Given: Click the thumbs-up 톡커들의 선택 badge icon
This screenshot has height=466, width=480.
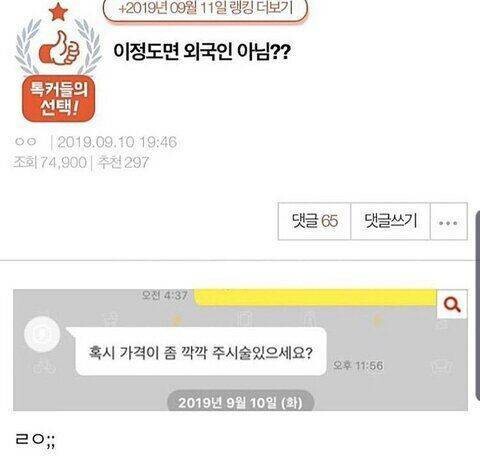Looking at the screenshot, I should [x=59, y=47].
